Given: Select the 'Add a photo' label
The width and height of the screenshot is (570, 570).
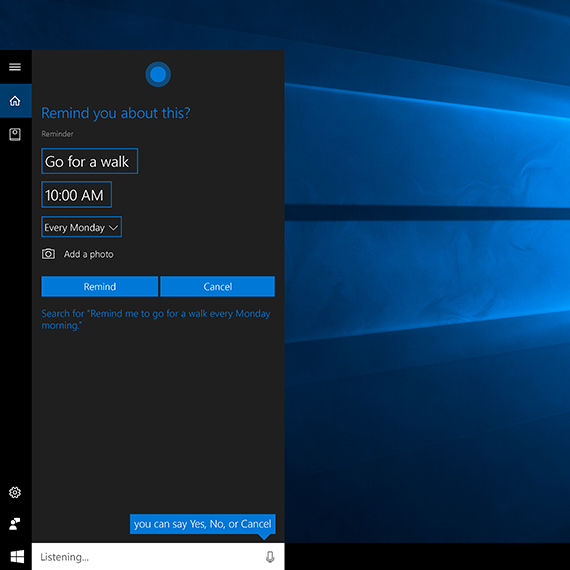Looking at the screenshot, I should click(89, 254).
